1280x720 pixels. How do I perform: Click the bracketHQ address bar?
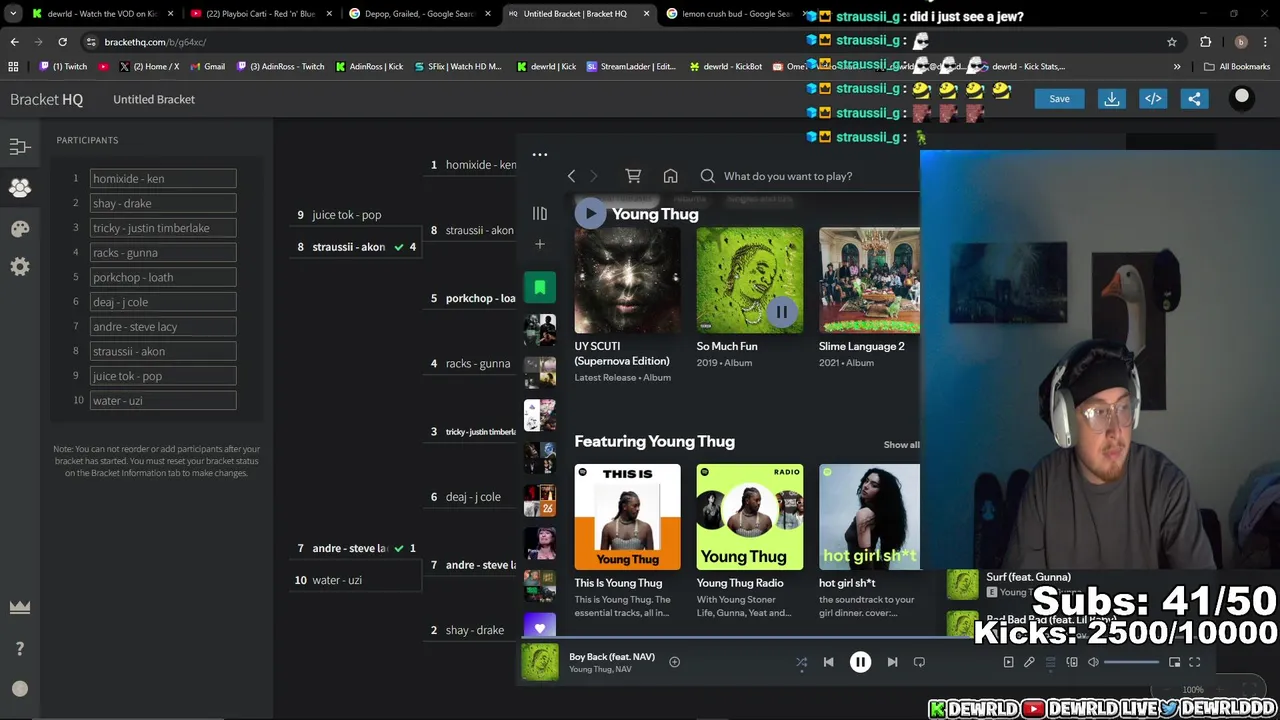pos(620,42)
